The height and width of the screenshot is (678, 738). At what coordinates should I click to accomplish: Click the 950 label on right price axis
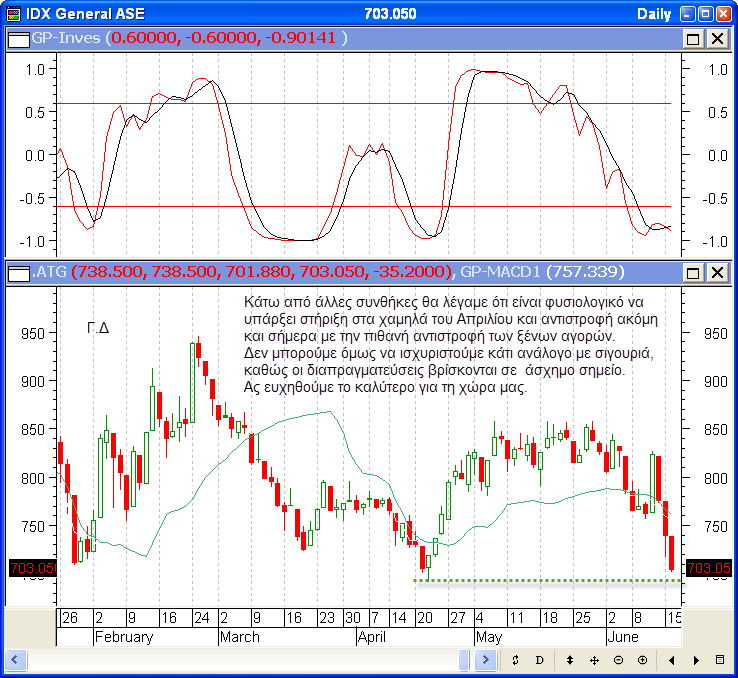pyautogui.click(x=715, y=334)
